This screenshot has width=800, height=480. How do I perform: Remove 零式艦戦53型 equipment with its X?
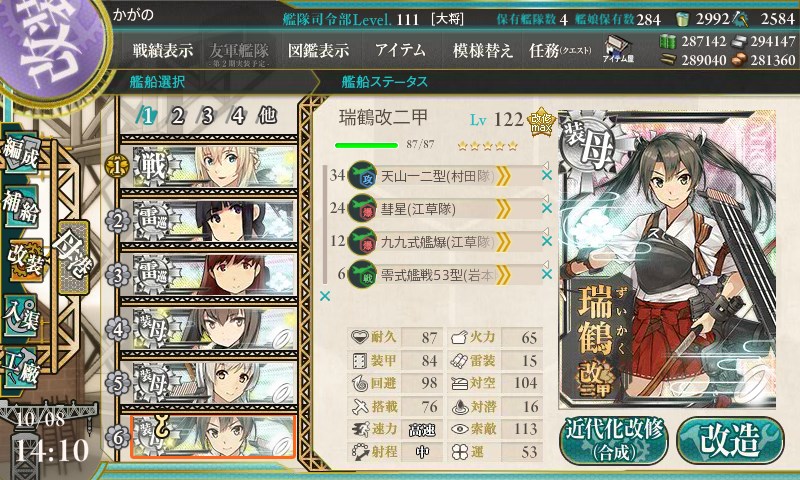pos(547,274)
